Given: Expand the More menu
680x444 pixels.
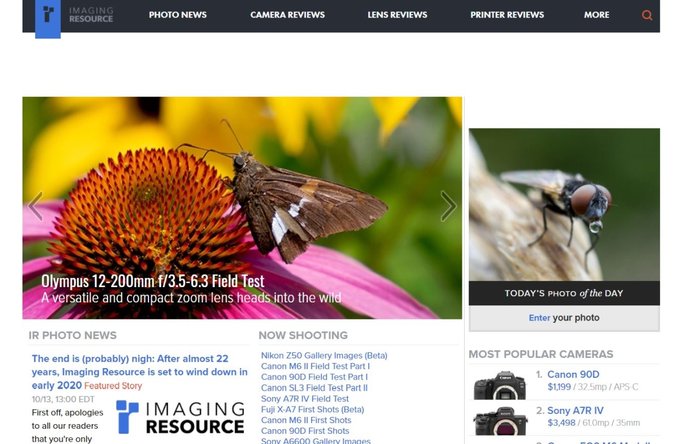Looking at the screenshot, I should pyautogui.click(x=596, y=15).
